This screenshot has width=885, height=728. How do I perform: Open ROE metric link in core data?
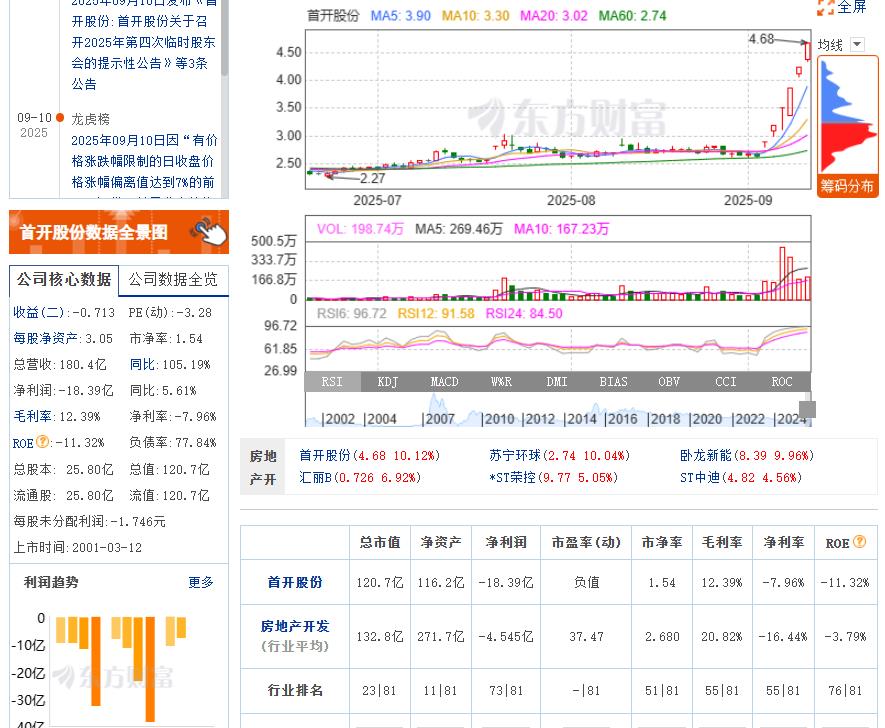point(23,443)
